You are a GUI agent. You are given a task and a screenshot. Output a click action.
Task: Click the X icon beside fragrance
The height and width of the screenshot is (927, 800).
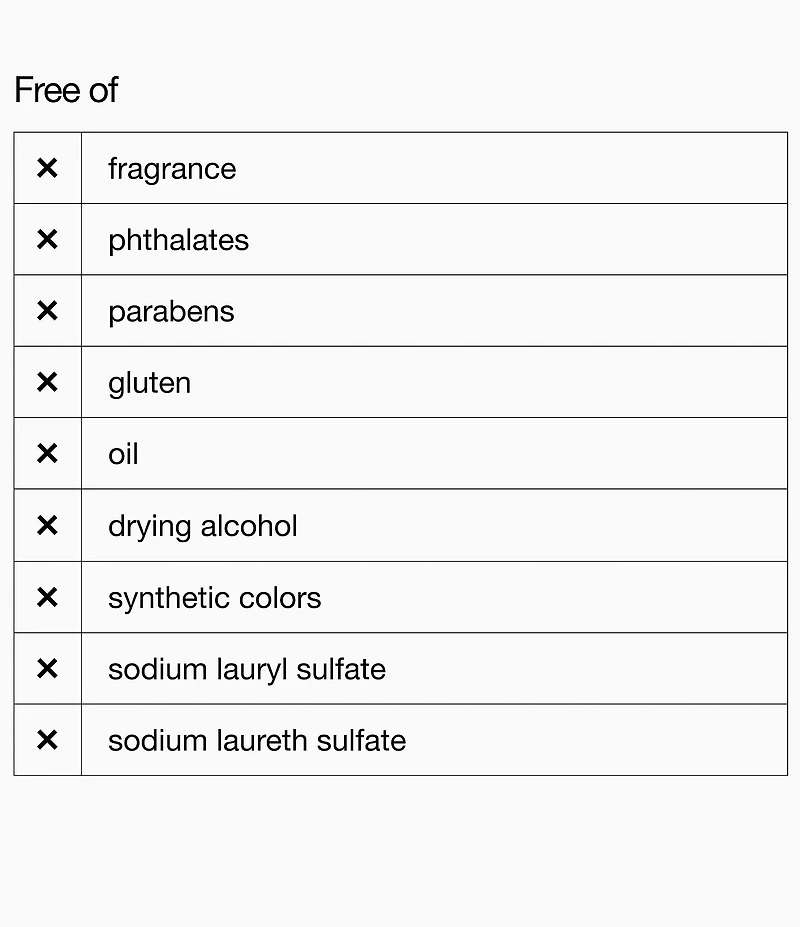pyautogui.click(x=47, y=168)
